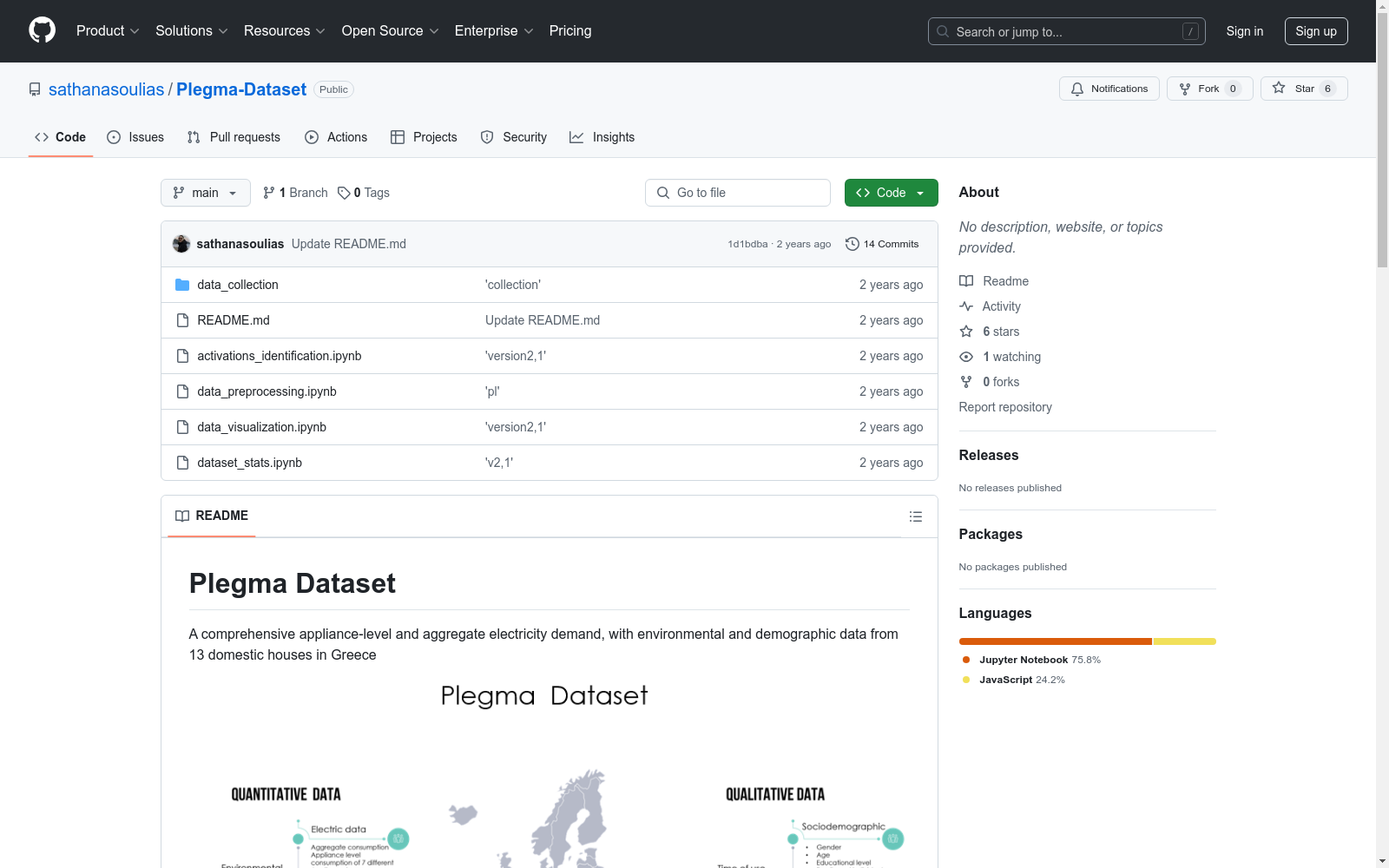Click the JavaScript language bar segment
This screenshot has height=868, width=1389.
(x=1184, y=641)
